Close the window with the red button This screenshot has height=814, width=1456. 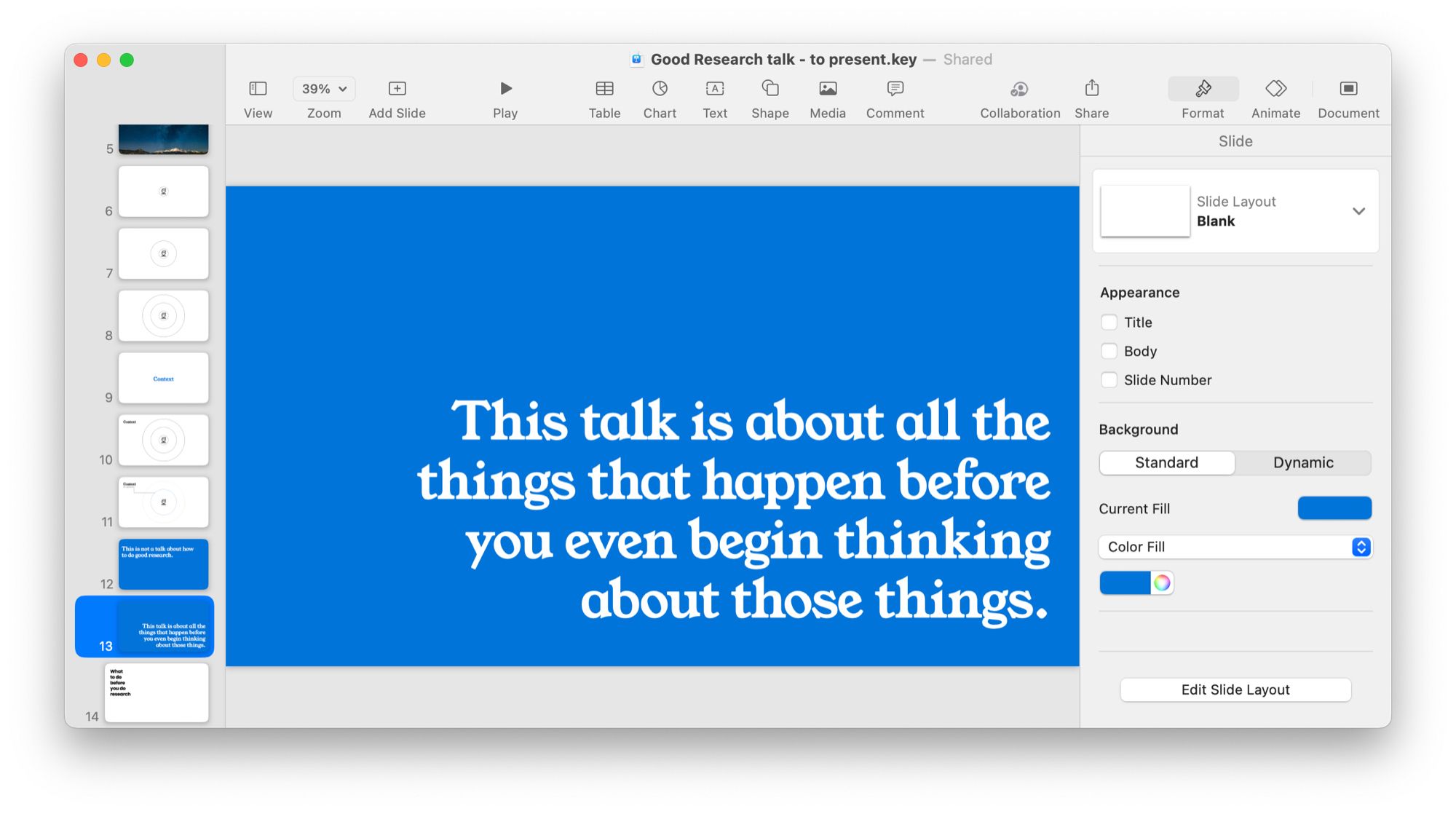click(x=81, y=60)
